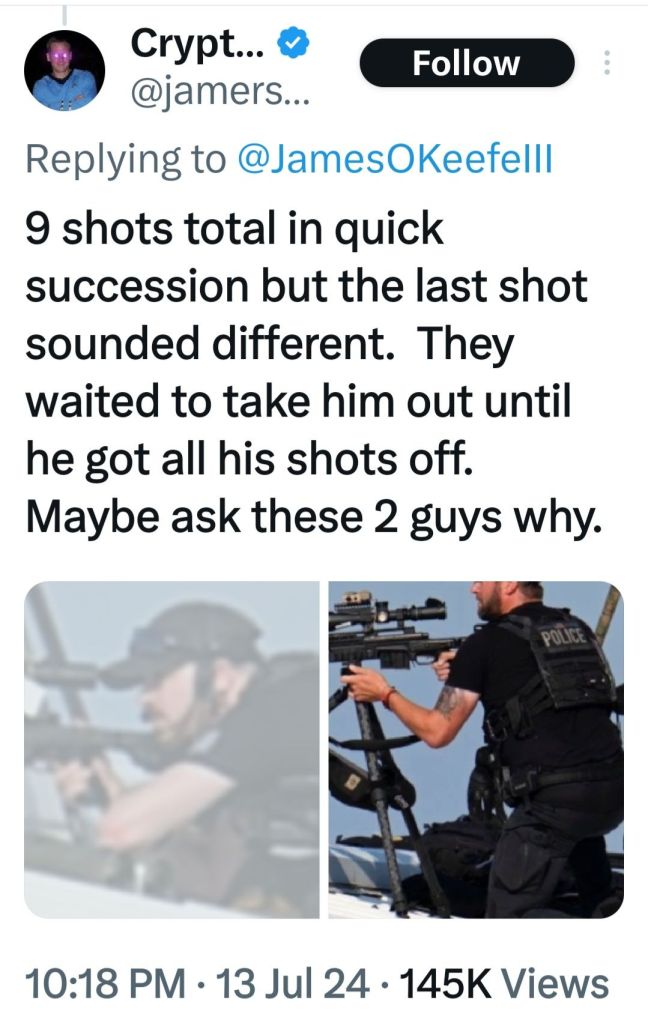The width and height of the screenshot is (648, 1023).
Task: Click the Crypt... display name
Action: pos(198,44)
